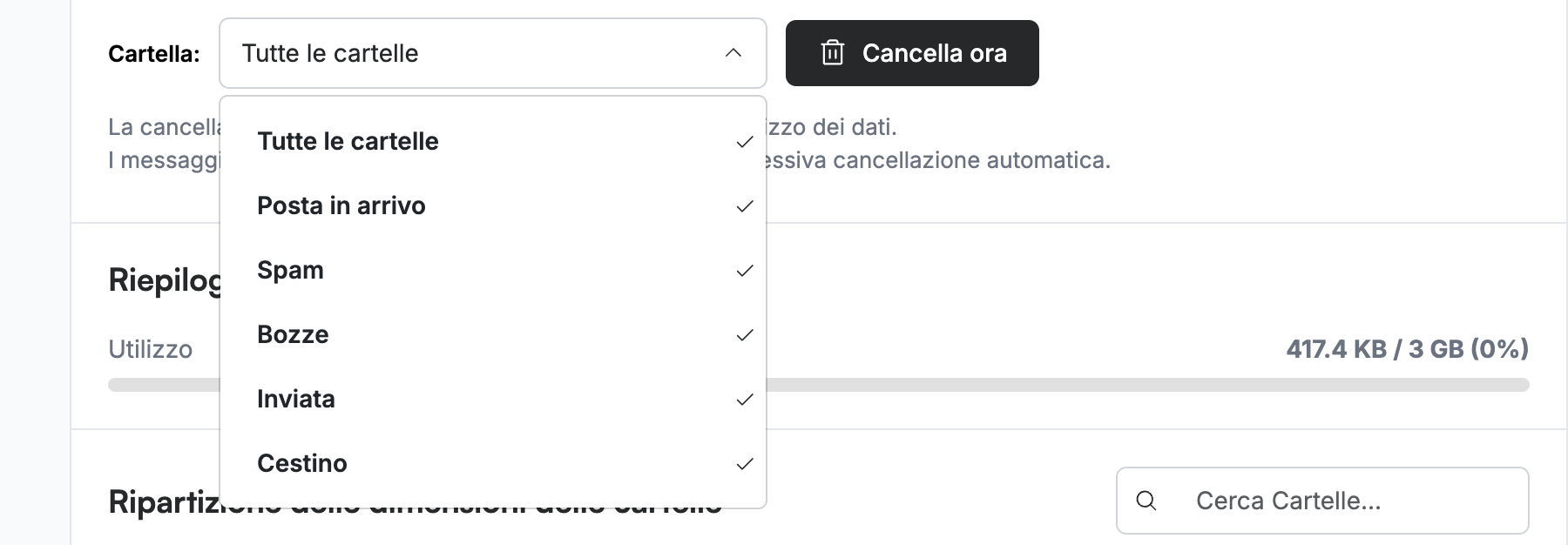Click the Cartella label text
Viewport: 1568px width, 545px height.
click(x=154, y=54)
